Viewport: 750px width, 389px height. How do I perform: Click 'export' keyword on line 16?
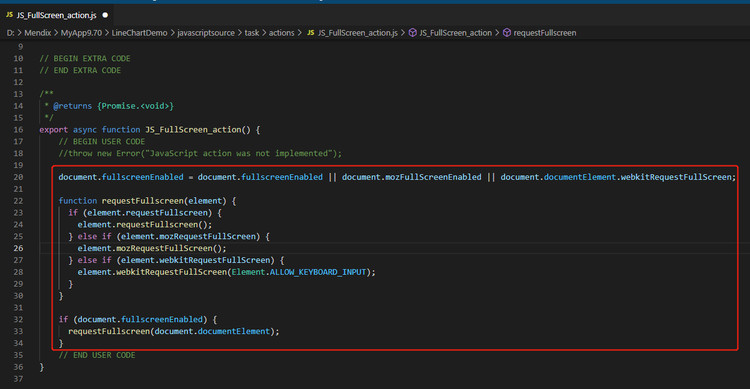click(x=54, y=130)
